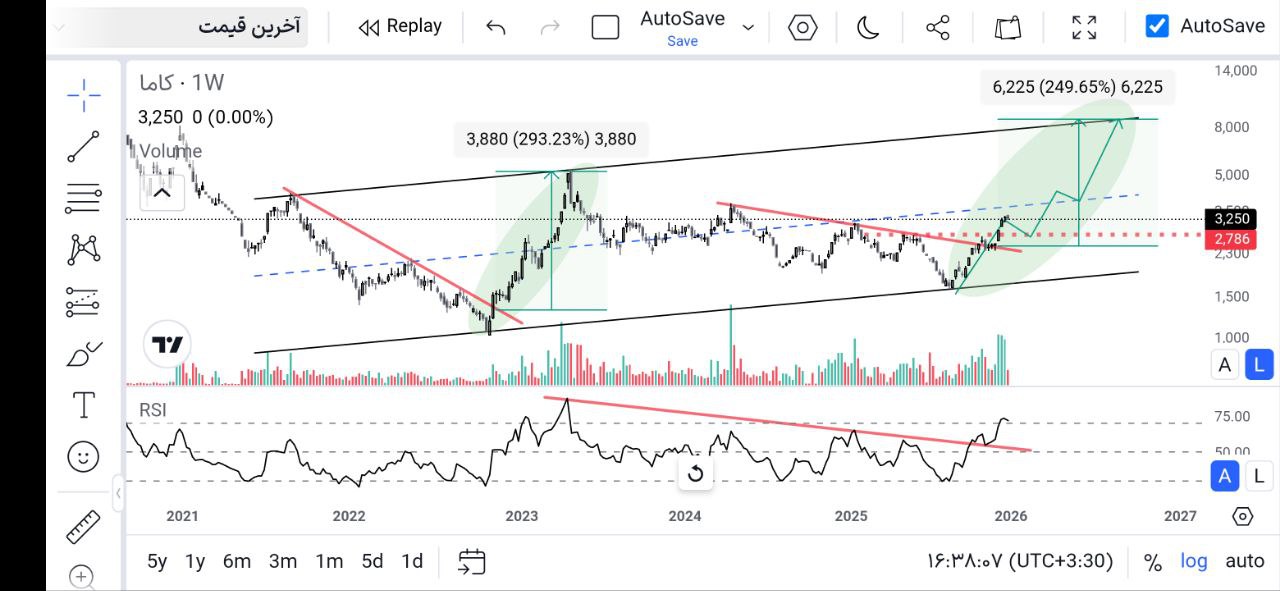Select the Text annotation tool
Viewport: 1280px width, 591px height.
[x=83, y=405]
